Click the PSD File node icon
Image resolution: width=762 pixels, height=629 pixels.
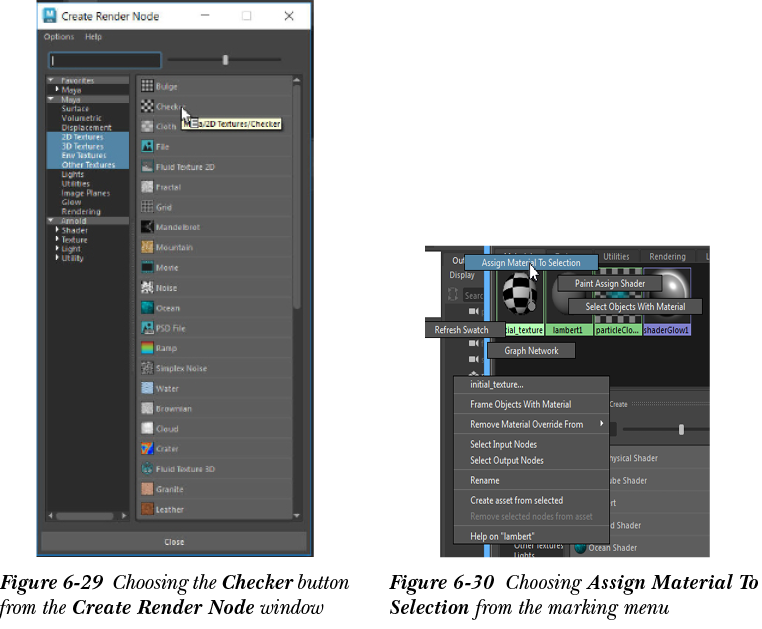(x=147, y=328)
